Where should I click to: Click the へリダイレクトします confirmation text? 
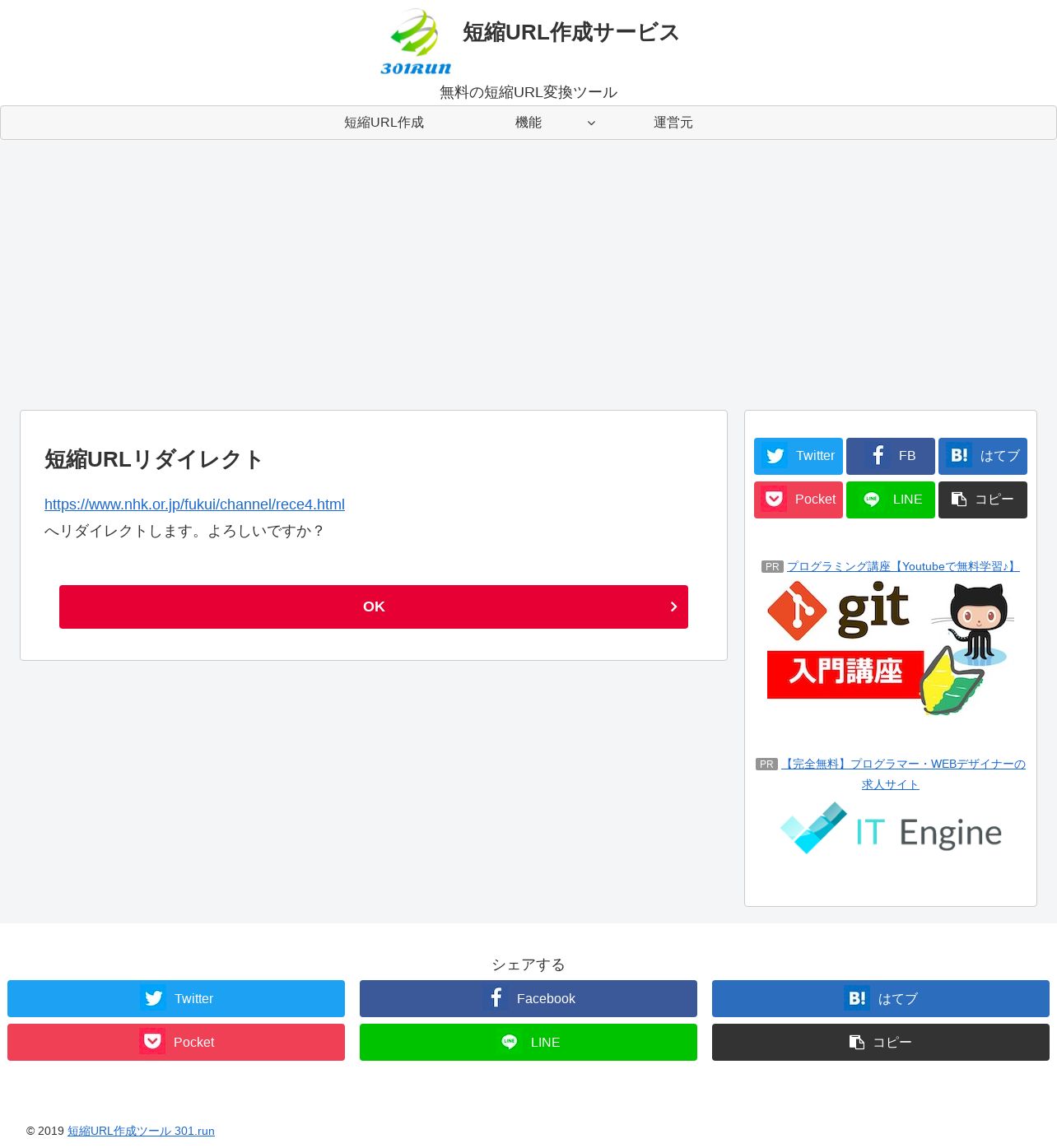(x=184, y=531)
